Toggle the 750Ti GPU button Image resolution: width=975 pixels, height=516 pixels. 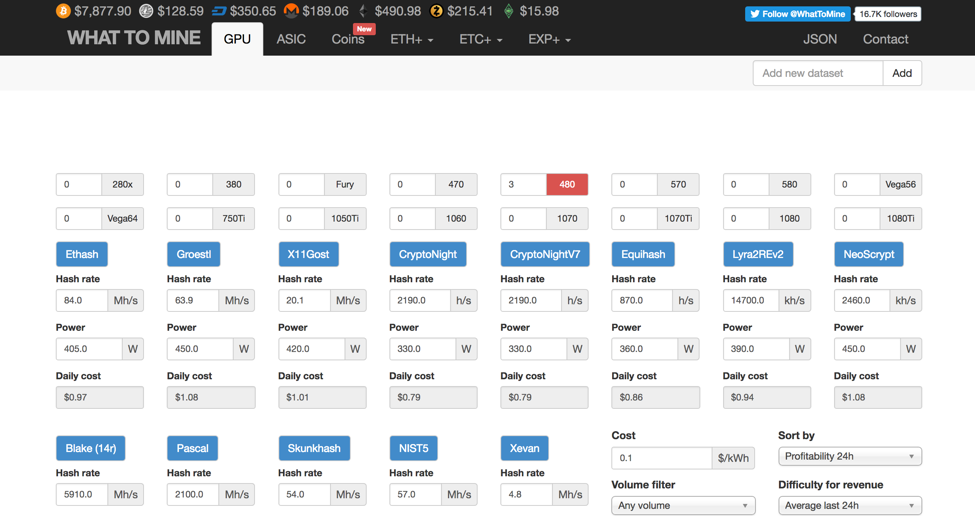(233, 218)
